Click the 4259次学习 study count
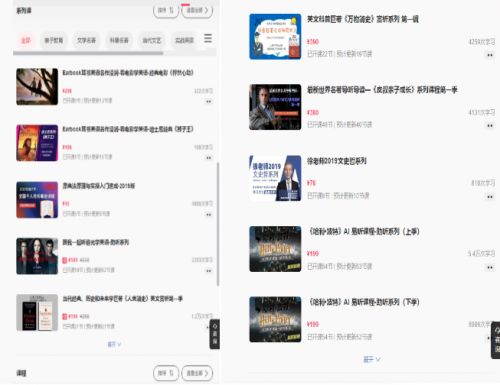 pos(482,42)
